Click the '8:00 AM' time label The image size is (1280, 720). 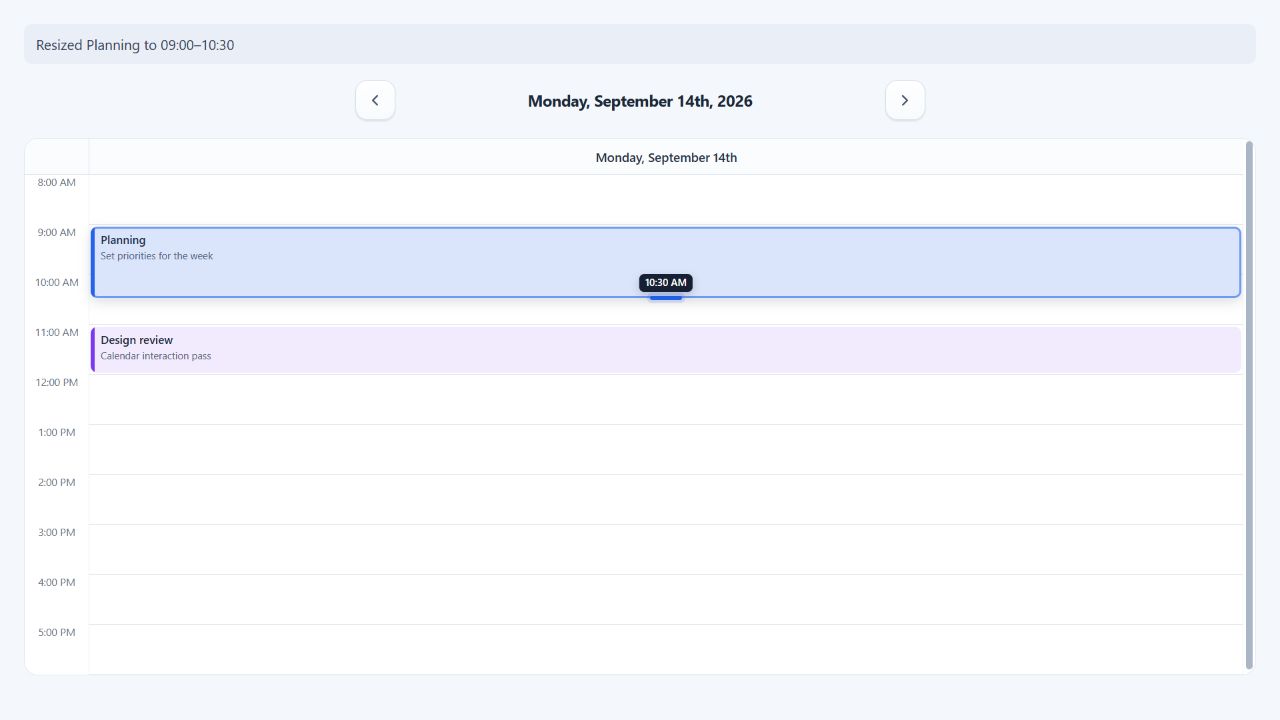click(56, 183)
